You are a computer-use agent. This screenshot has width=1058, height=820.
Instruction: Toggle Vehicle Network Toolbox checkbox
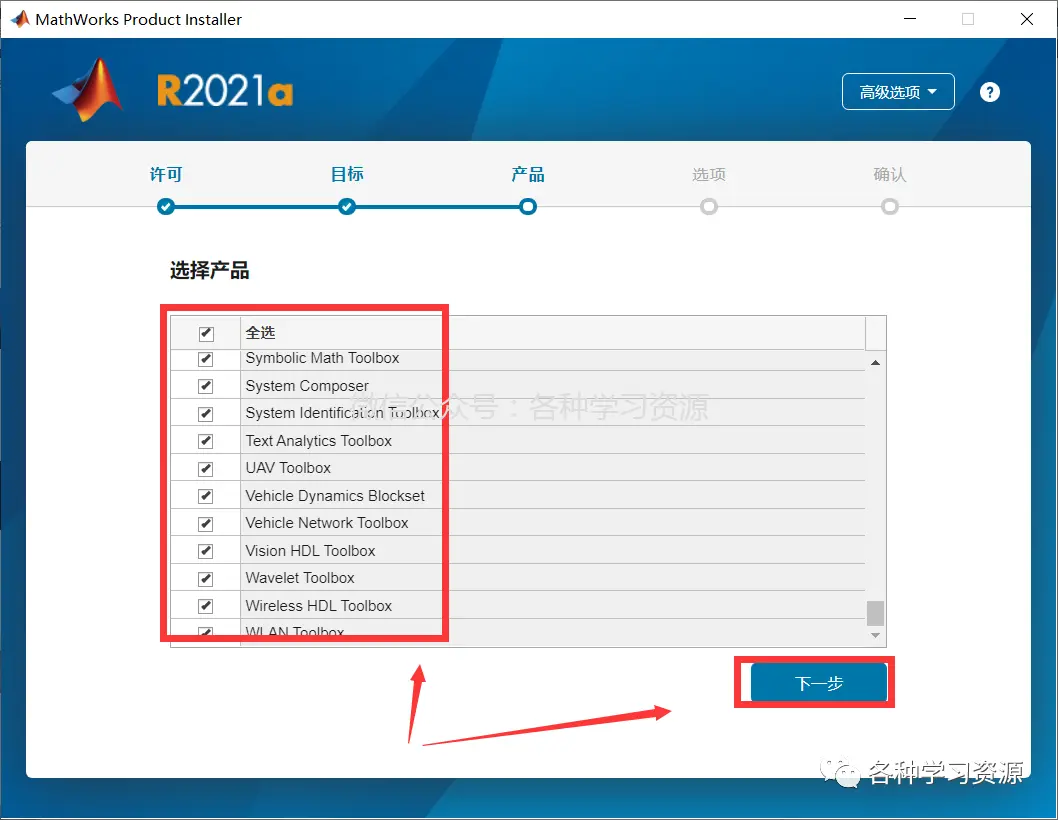point(206,524)
